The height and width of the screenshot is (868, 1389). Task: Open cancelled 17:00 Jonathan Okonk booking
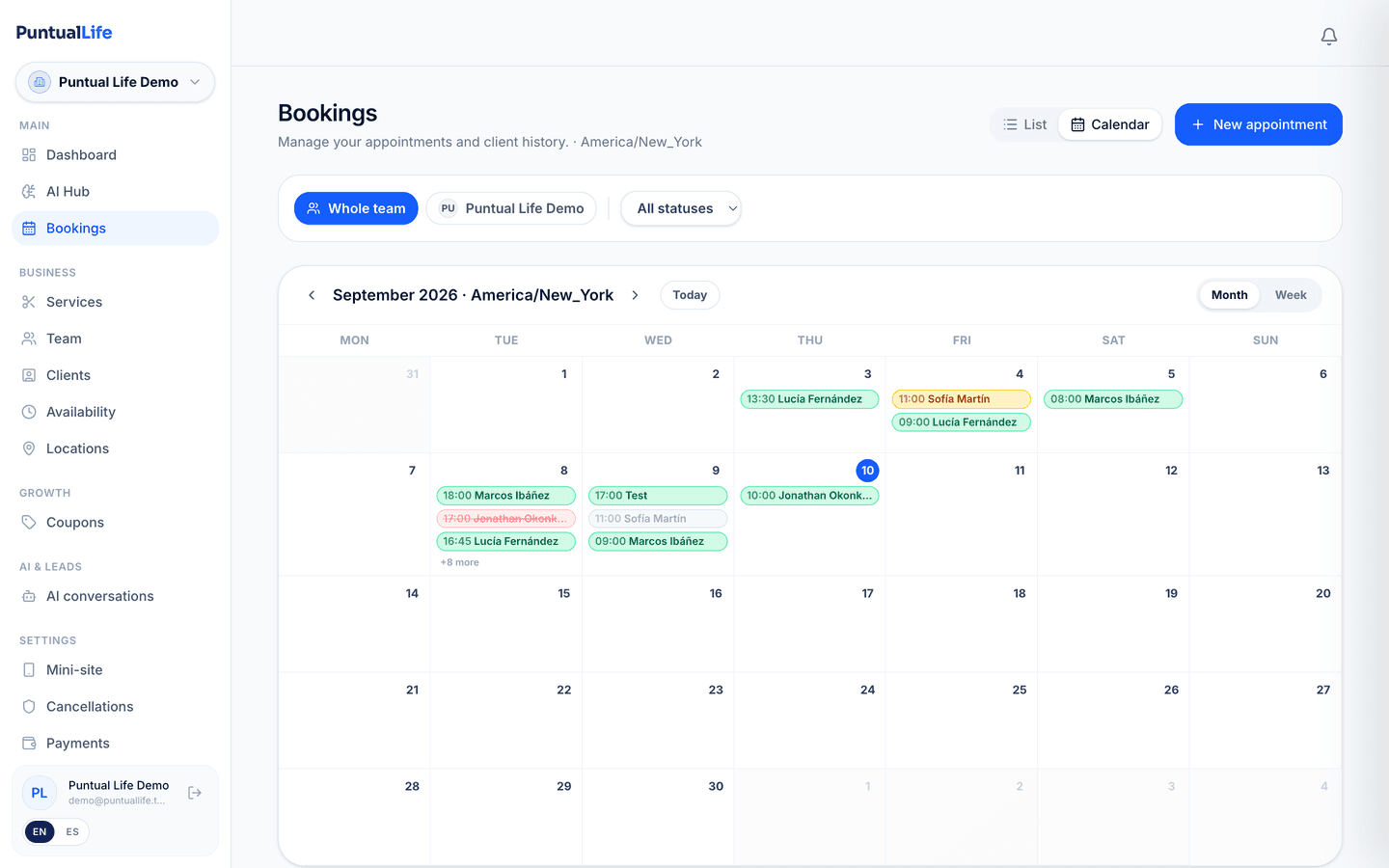[x=505, y=519]
